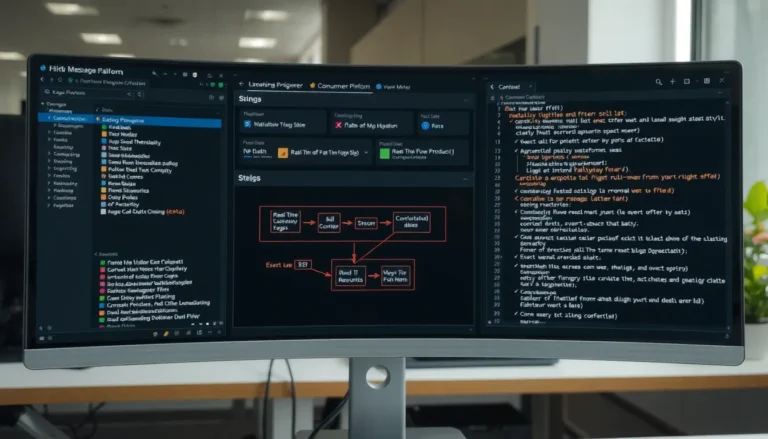768x439 pixels.
Task: Click the "9.EI" box beside "Exect lue" label
Action: [x=303, y=265]
